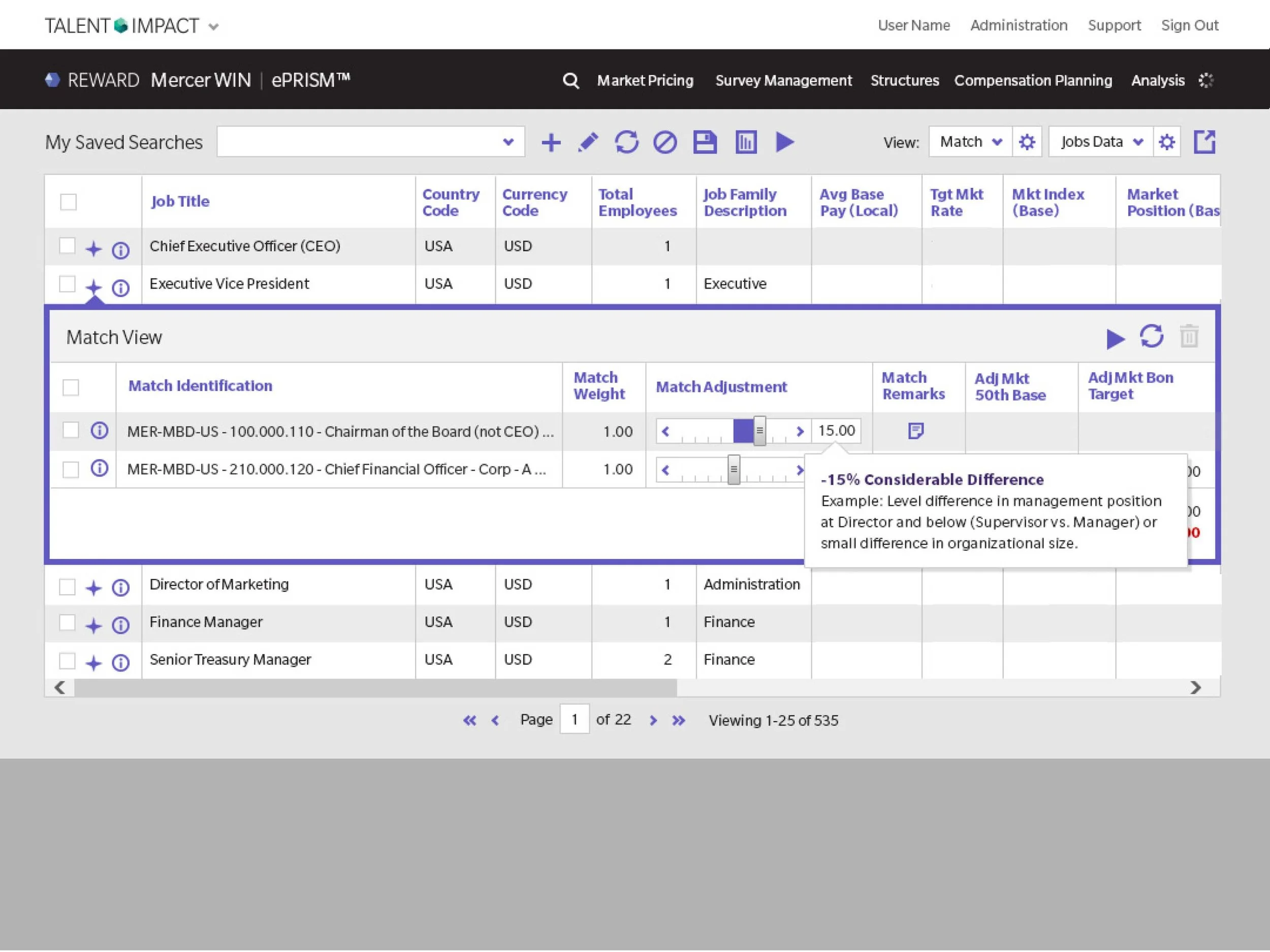Open settings gear next to Match view

click(x=1027, y=142)
